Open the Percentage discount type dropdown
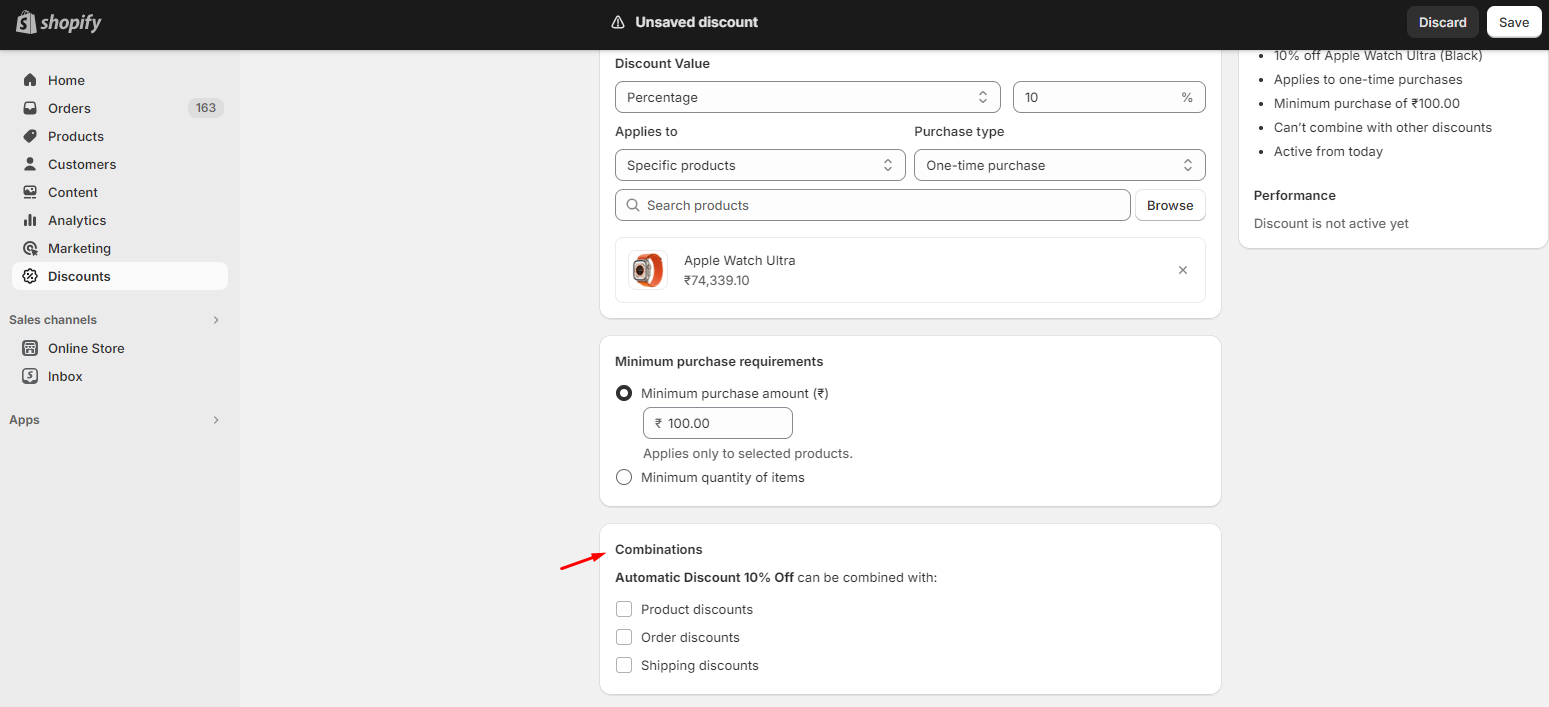This screenshot has width=1549, height=707. pos(807,97)
